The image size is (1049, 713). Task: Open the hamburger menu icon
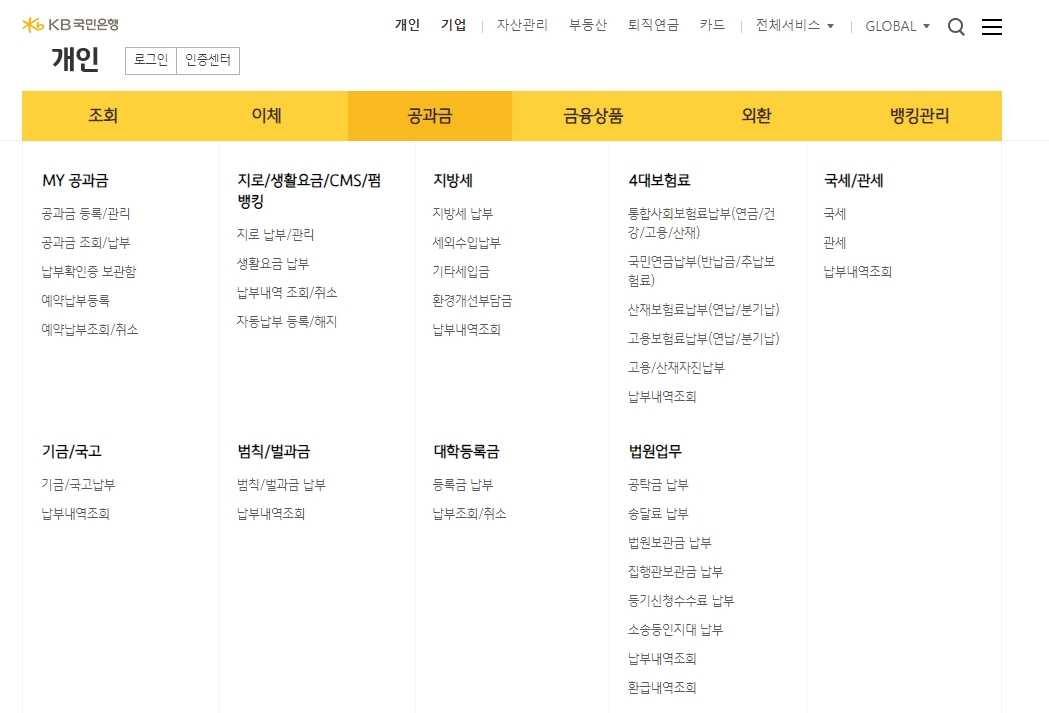click(x=992, y=27)
